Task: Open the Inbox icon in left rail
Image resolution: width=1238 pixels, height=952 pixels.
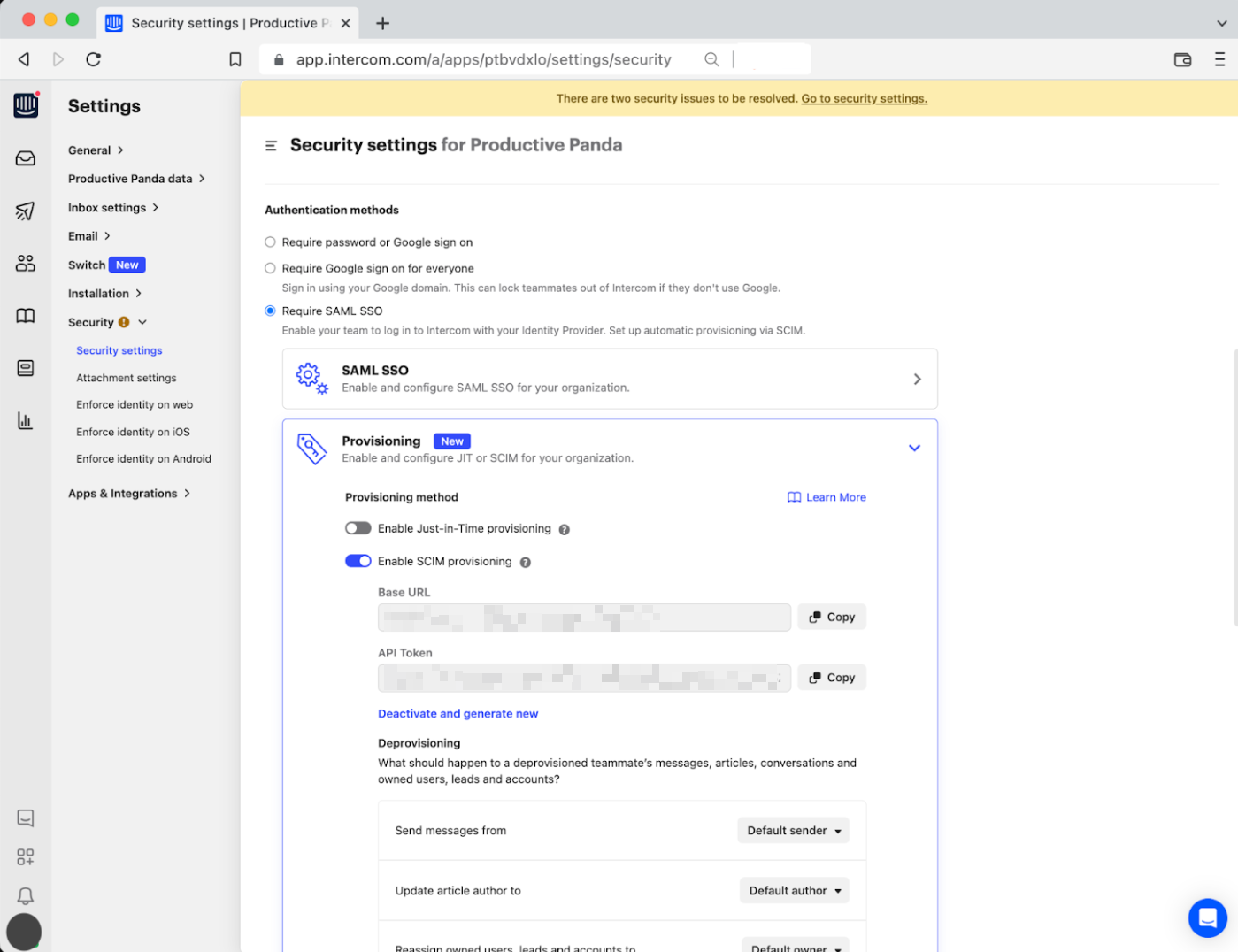Action: [x=26, y=158]
